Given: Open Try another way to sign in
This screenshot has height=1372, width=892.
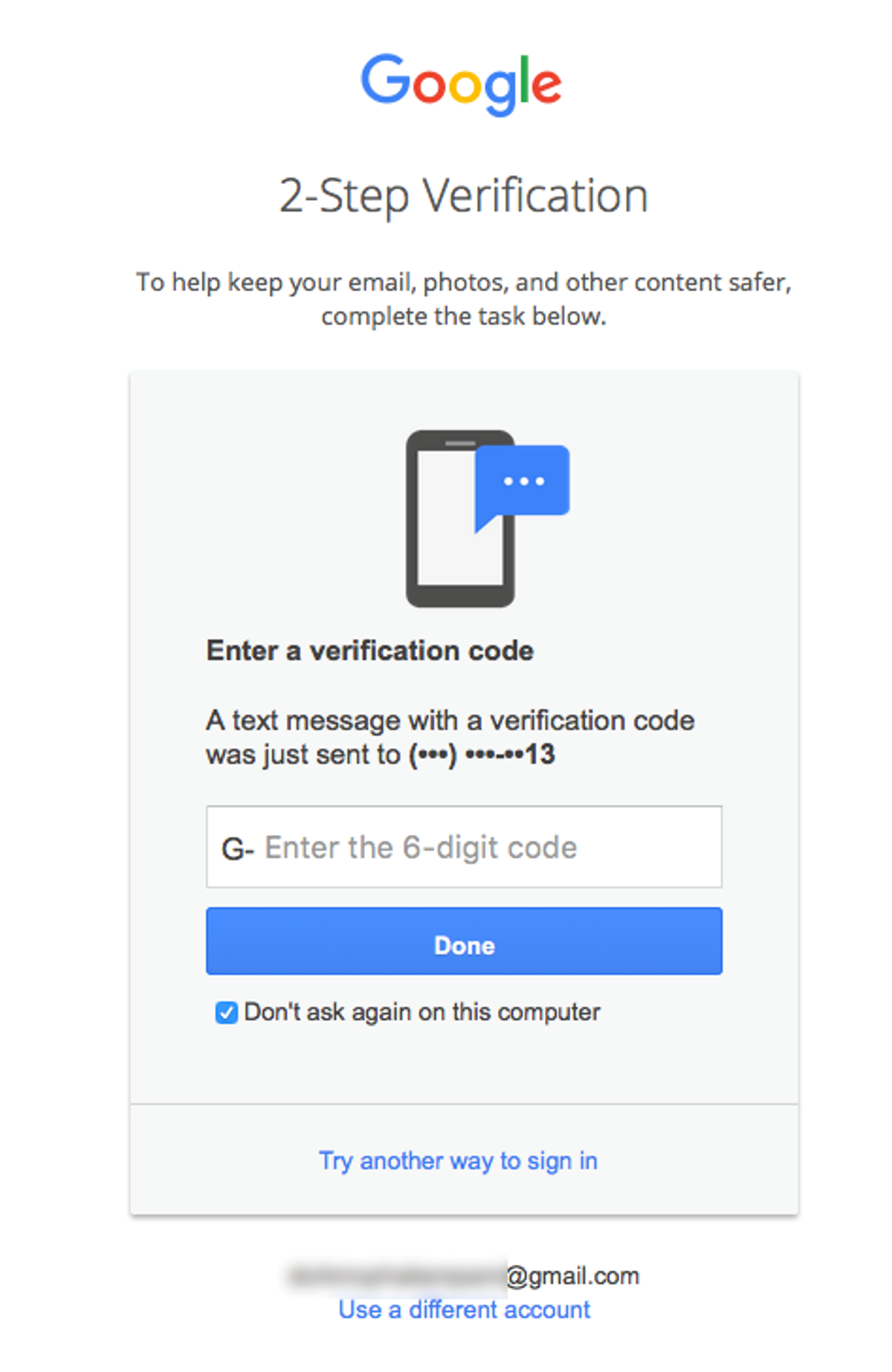Looking at the screenshot, I should (x=458, y=1161).
